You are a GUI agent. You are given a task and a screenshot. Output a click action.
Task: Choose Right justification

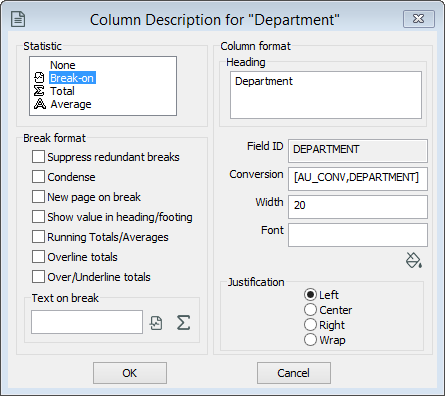[310, 325]
